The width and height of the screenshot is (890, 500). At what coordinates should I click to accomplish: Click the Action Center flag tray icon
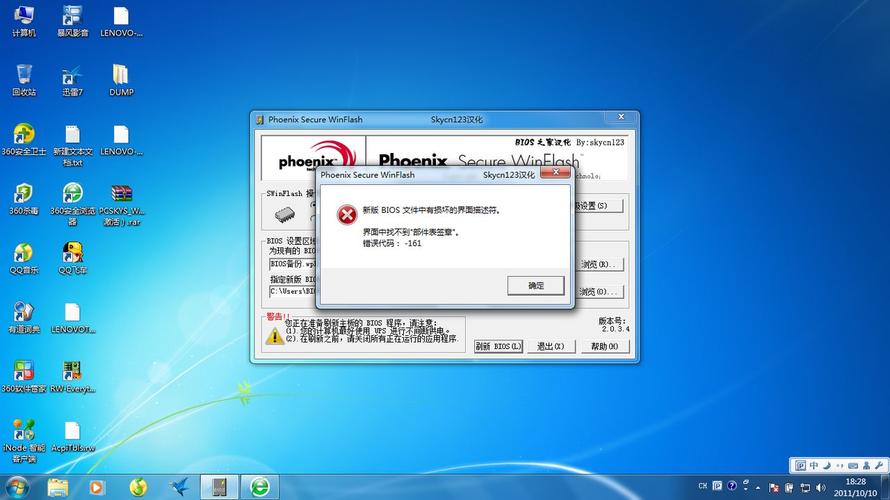click(774, 488)
